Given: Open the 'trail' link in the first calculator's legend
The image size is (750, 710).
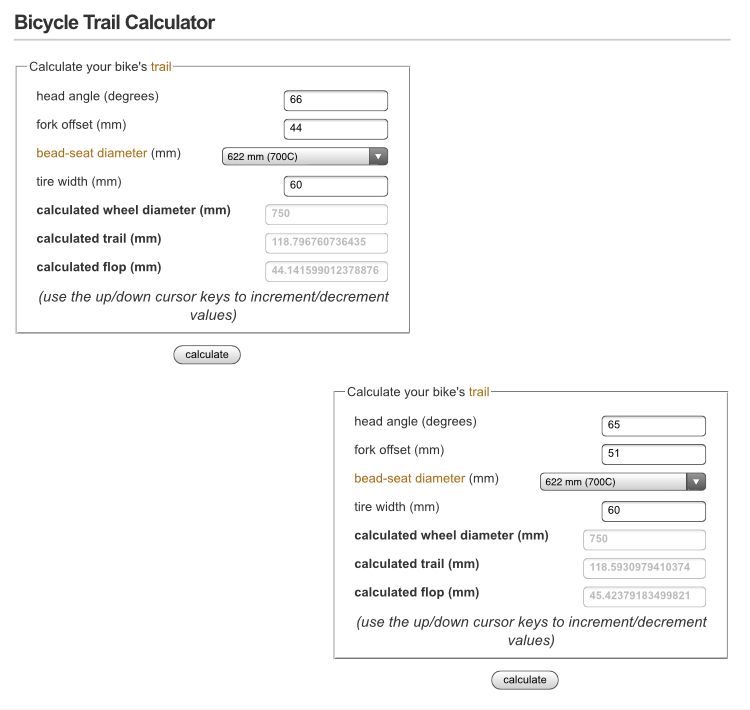Looking at the screenshot, I should [x=162, y=67].
